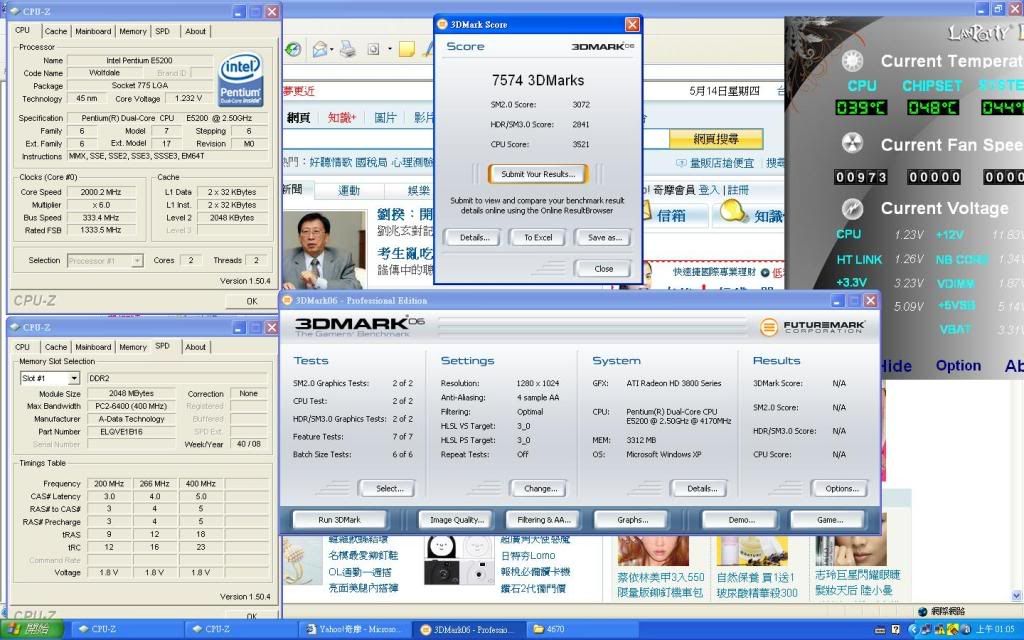Open Image Quality settings button

[x=456, y=520]
